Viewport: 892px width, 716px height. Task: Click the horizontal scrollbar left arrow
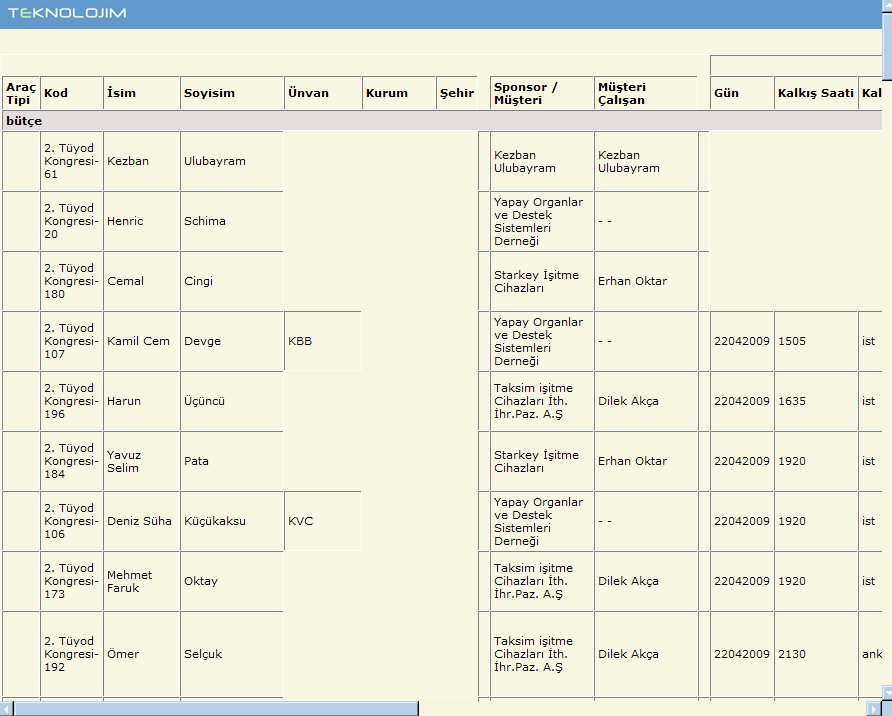tap(7, 709)
